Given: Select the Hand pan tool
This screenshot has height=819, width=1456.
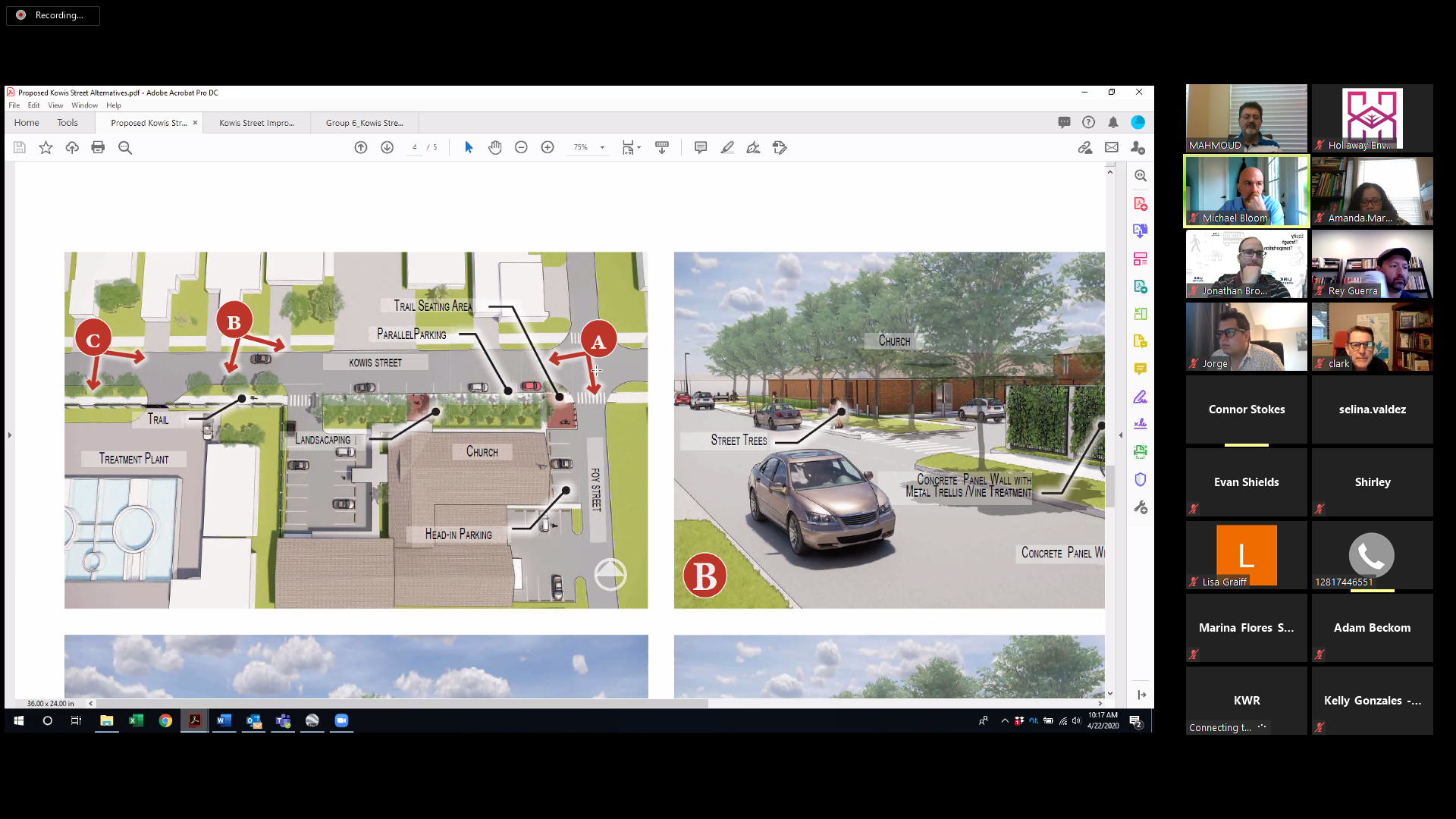Looking at the screenshot, I should point(495,148).
